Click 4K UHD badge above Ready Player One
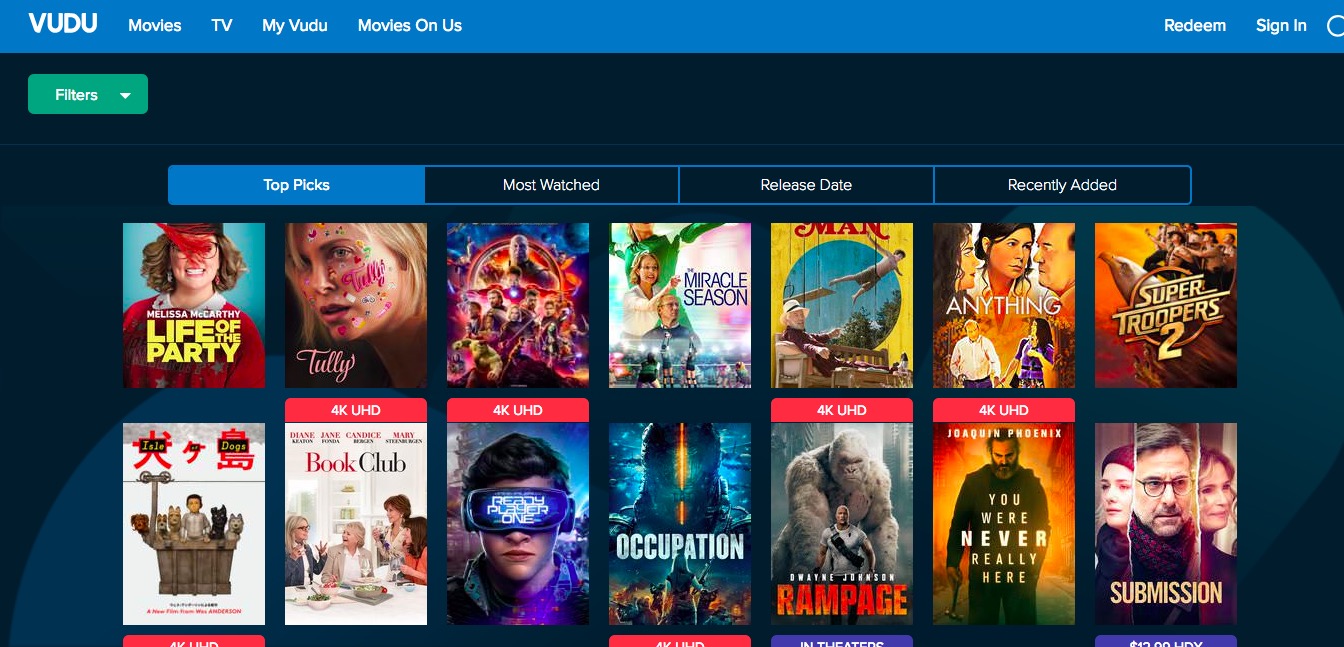This screenshot has height=647, width=1344. point(518,410)
